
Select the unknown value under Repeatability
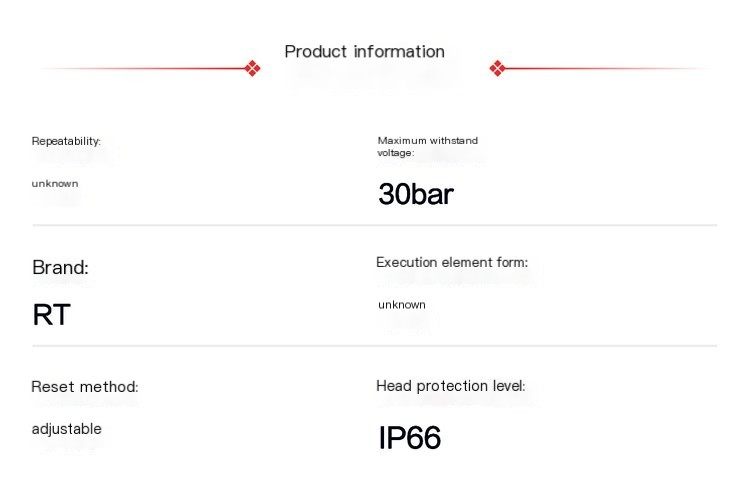pyautogui.click(x=55, y=184)
